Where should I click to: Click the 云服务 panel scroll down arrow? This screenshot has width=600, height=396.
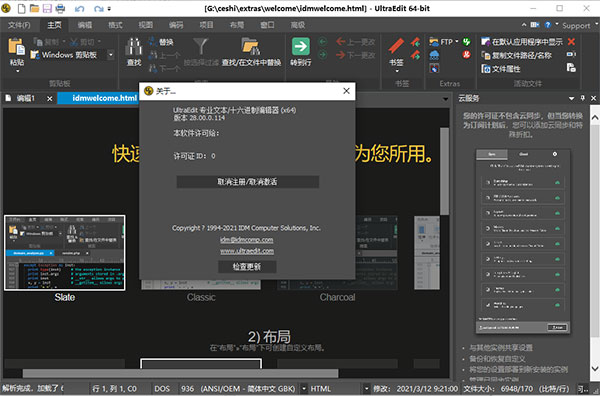tap(595, 369)
